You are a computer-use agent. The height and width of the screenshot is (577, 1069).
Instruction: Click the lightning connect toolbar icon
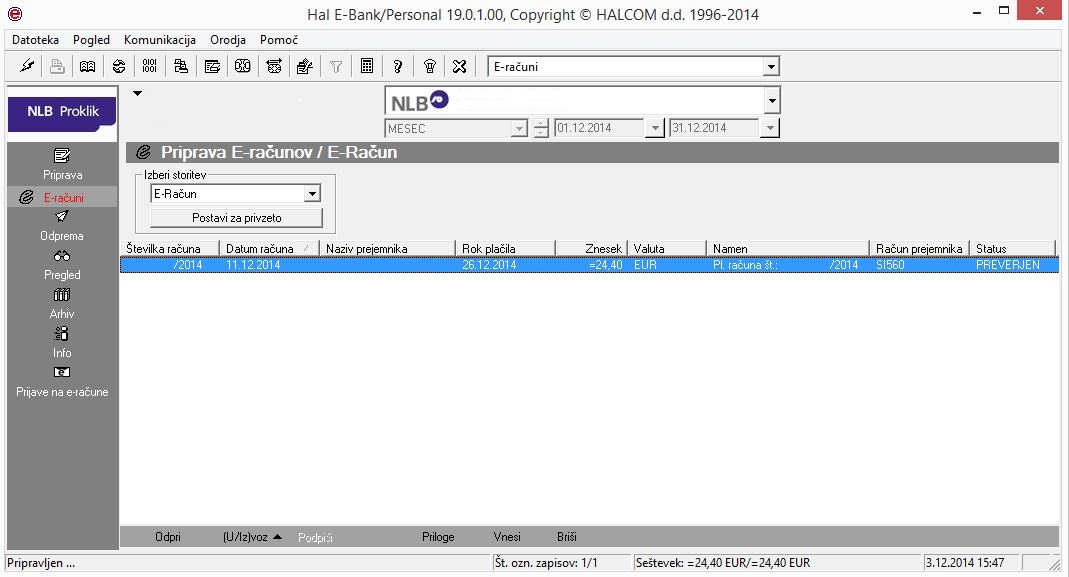click(x=27, y=66)
